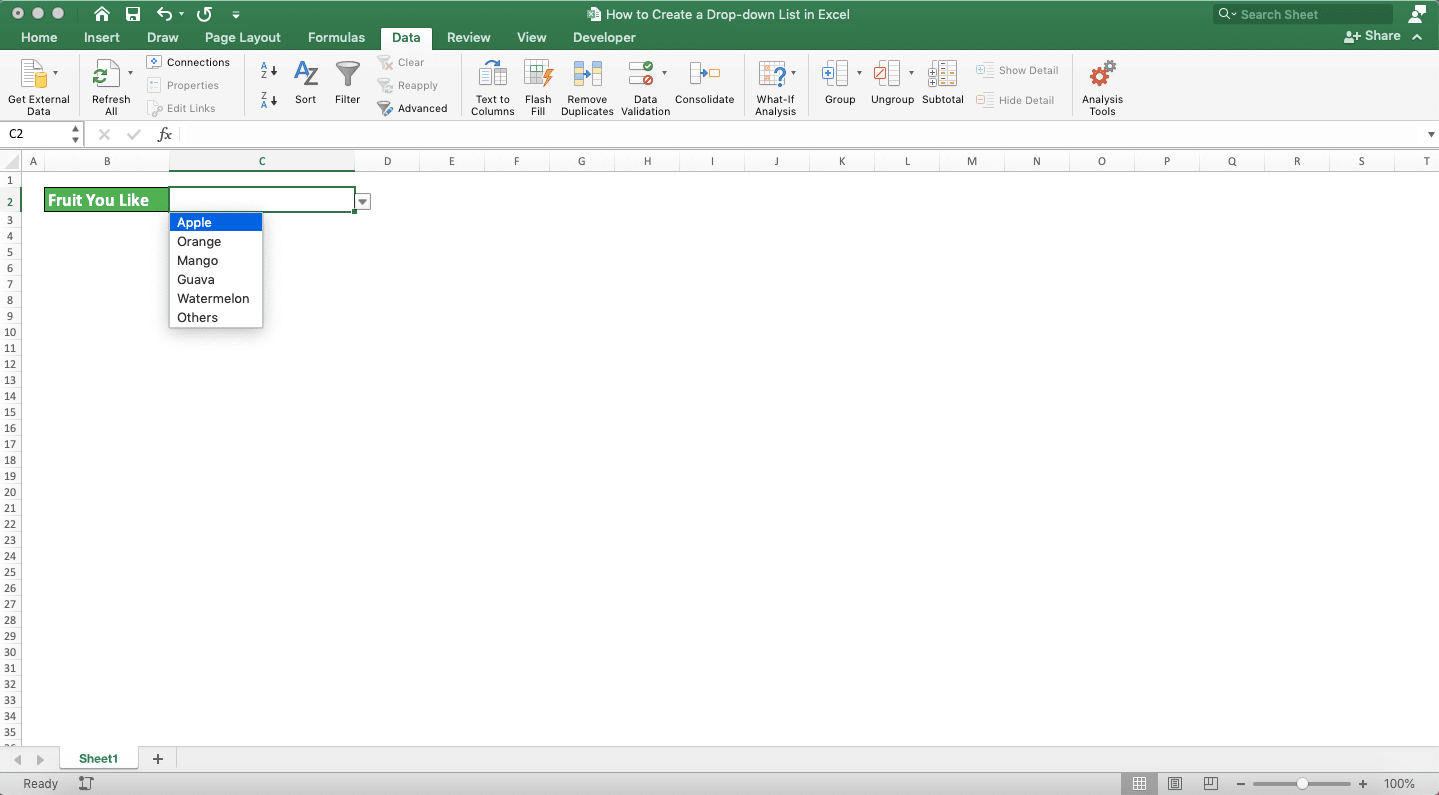Expand the Data Validation dropdown arrow
1439x795 pixels.
pos(664,73)
